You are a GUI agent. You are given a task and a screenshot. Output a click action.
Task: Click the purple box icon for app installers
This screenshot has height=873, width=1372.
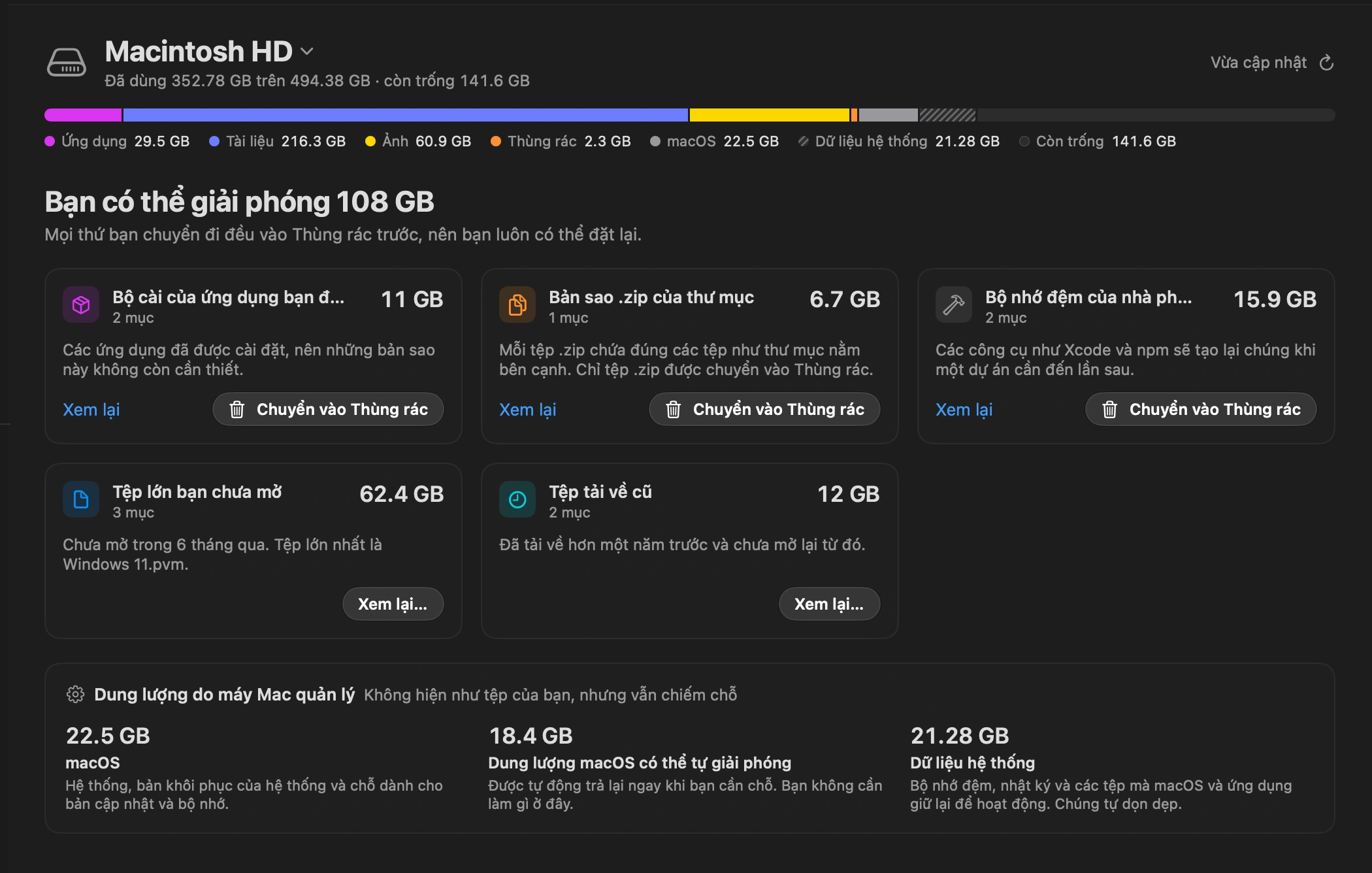click(81, 305)
